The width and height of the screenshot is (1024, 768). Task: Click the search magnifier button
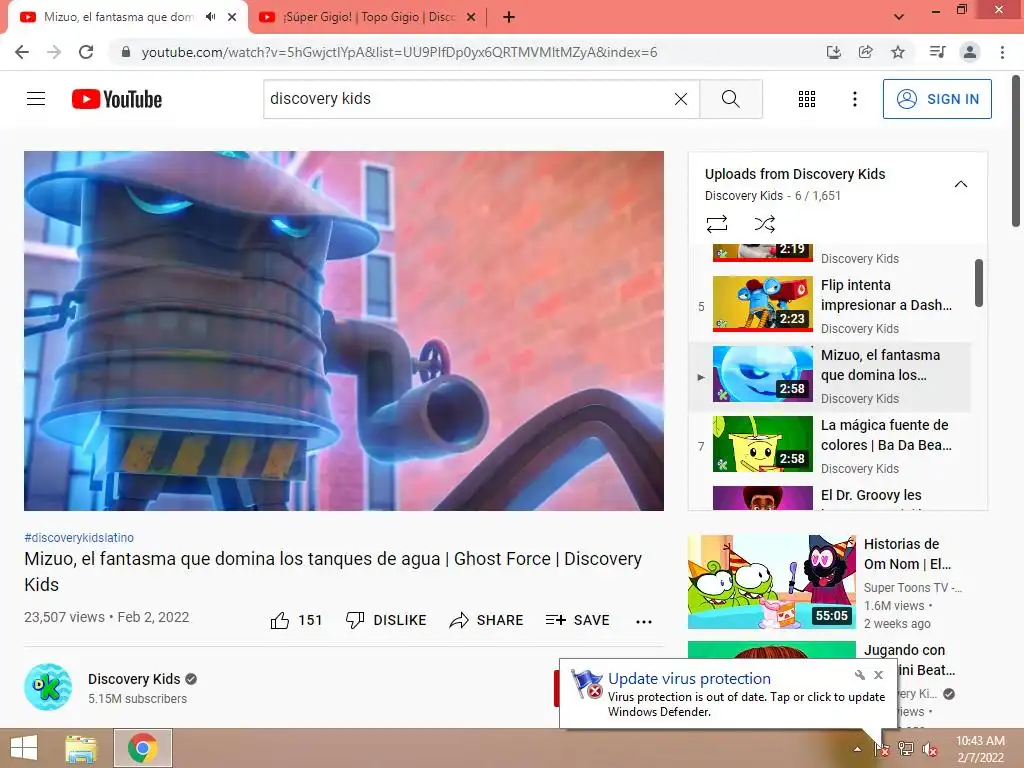(x=731, y=99)
